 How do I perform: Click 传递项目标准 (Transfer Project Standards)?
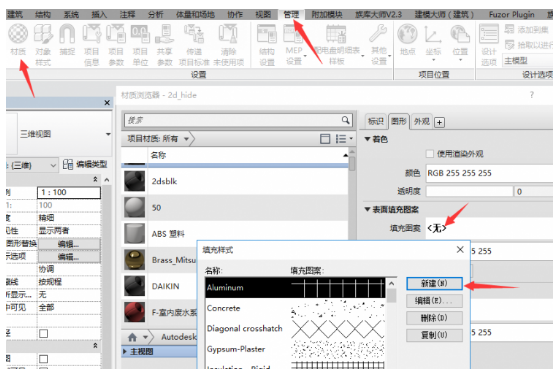click(x=194, y=44)
